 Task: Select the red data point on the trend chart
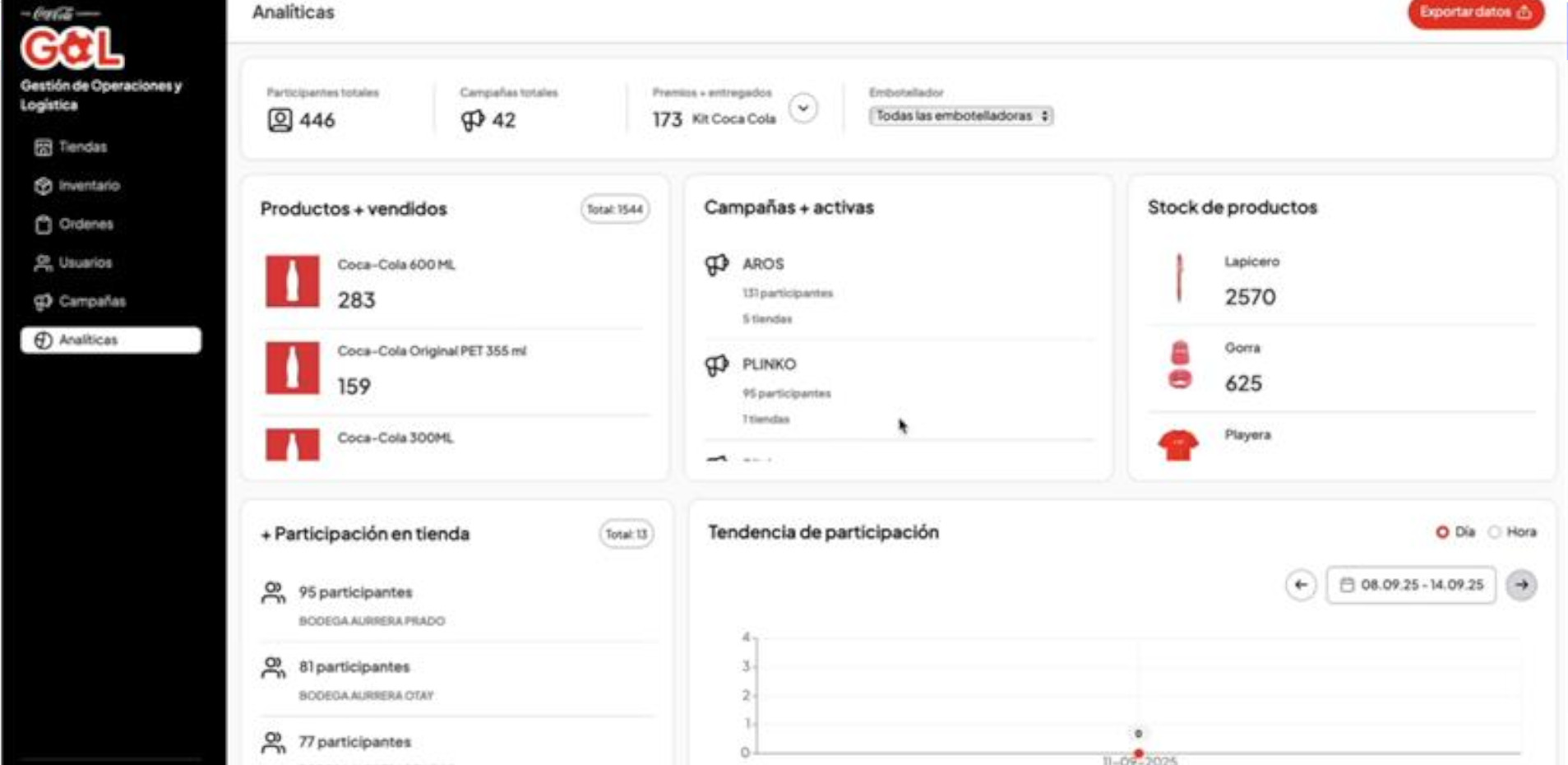pyautogui.click(x=1139, y=752)
